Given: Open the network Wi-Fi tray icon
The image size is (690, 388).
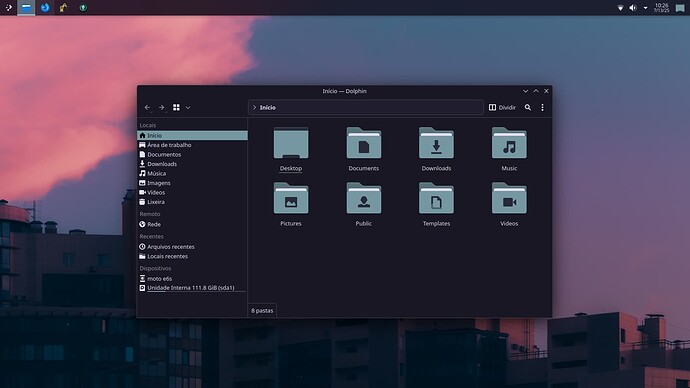Looking at the screenshot, I should pos(620,8).
